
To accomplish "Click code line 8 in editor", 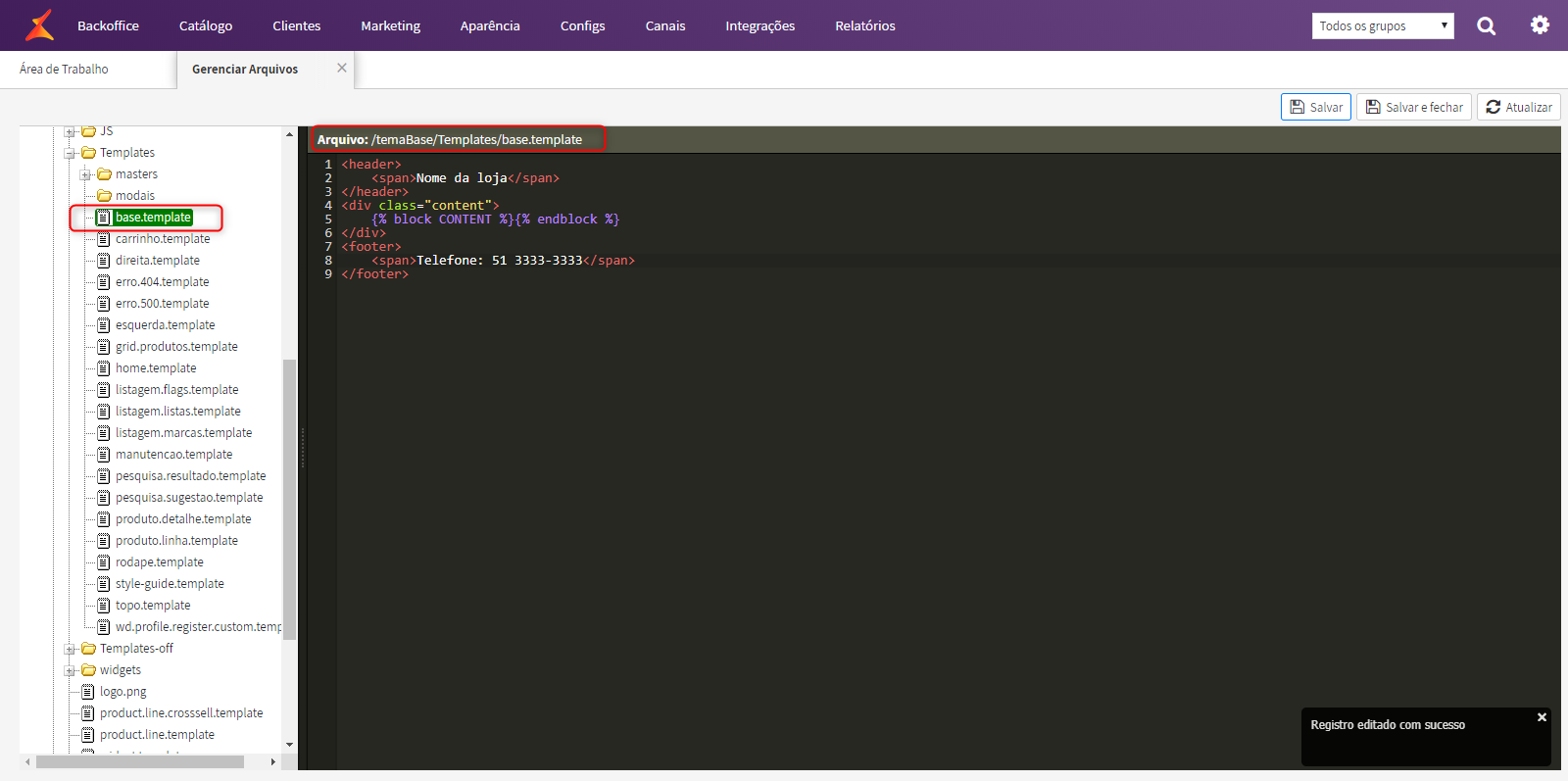I will point(949,261).
